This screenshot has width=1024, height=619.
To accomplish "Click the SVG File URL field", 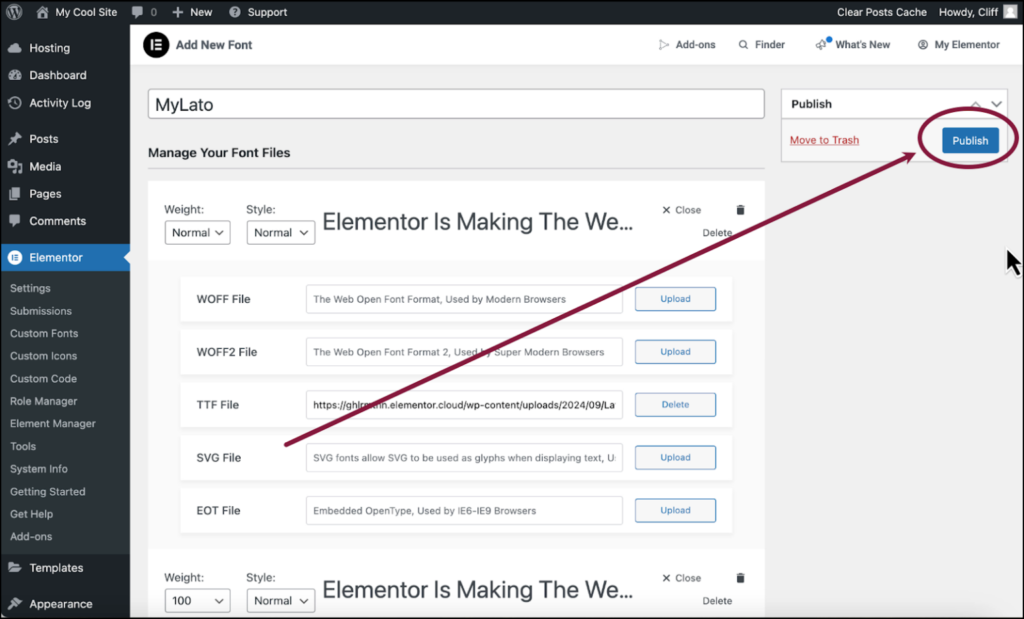I will (x=464, y=458).
